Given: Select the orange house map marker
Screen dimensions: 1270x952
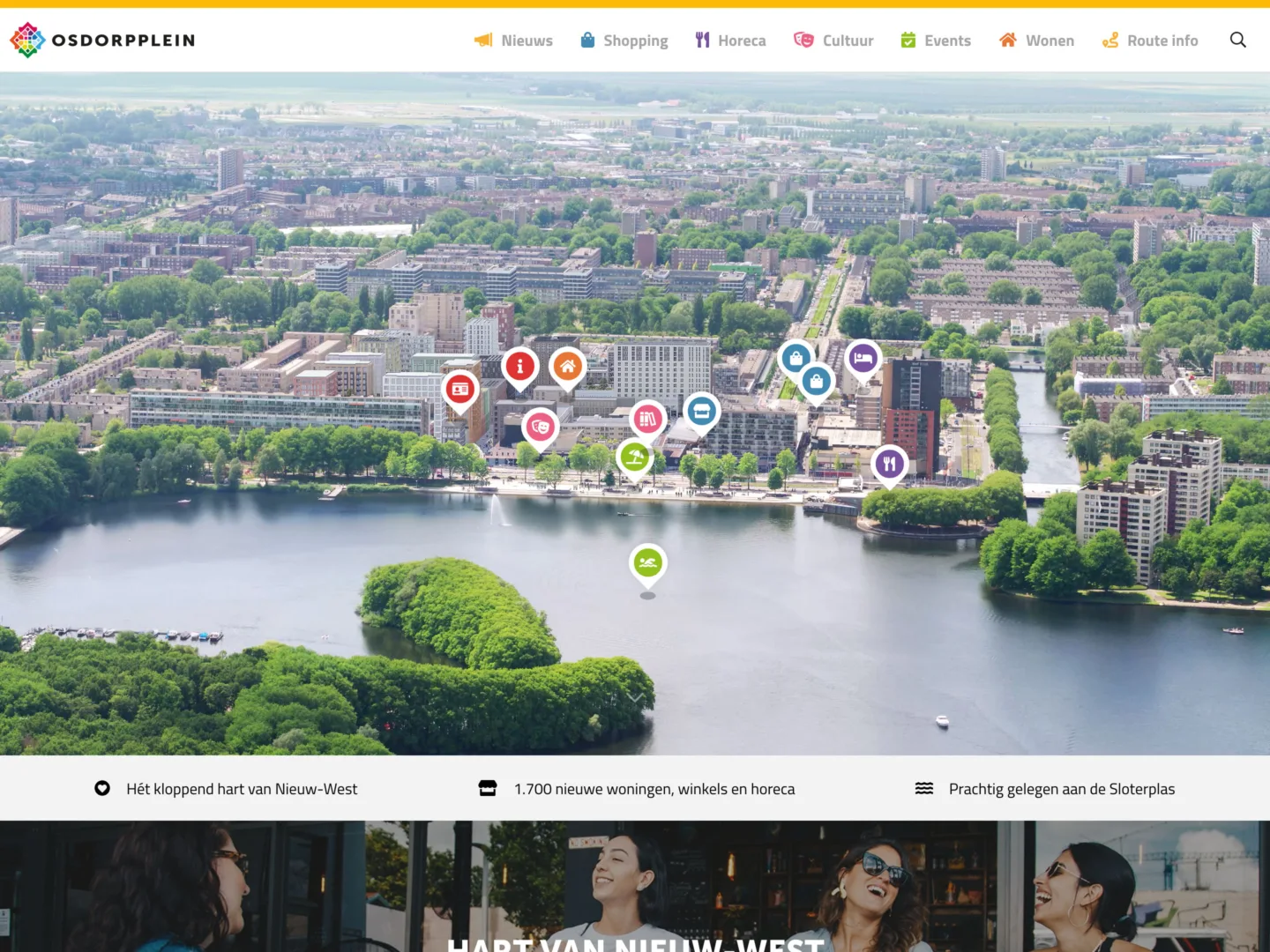Looking at the screenshot, I should [x=567, y=365].
